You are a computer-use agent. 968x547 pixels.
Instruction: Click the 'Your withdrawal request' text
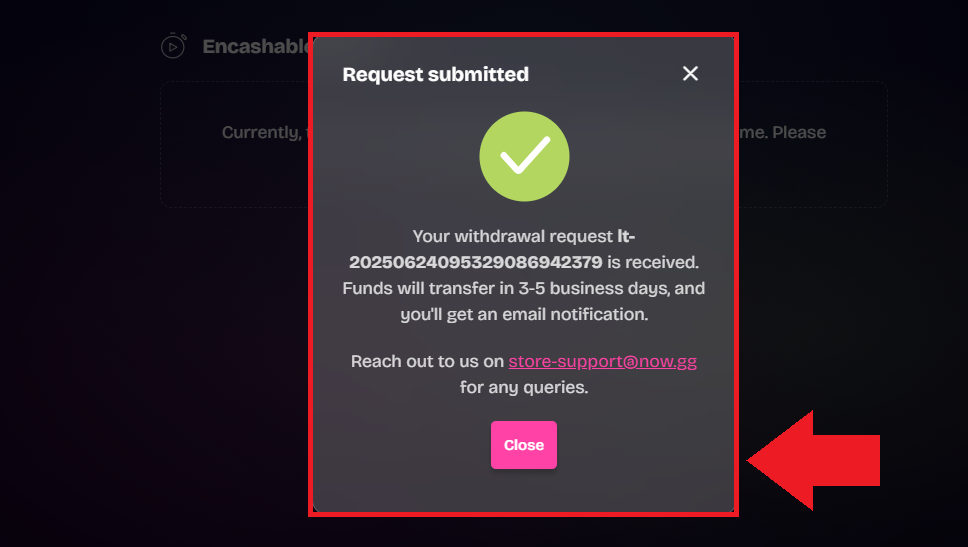pos(512,236)
